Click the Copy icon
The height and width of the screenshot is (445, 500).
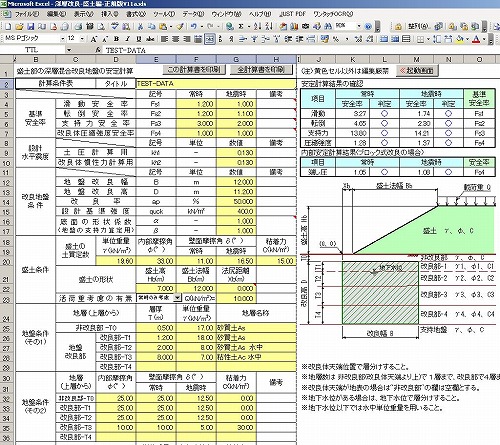[x=152, y=26]
